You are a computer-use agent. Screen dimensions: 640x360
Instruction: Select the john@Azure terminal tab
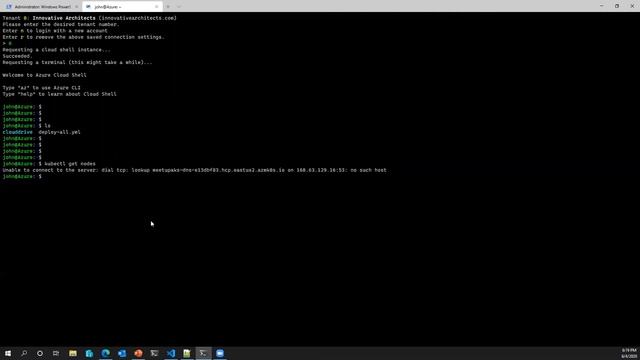(121, 7)
